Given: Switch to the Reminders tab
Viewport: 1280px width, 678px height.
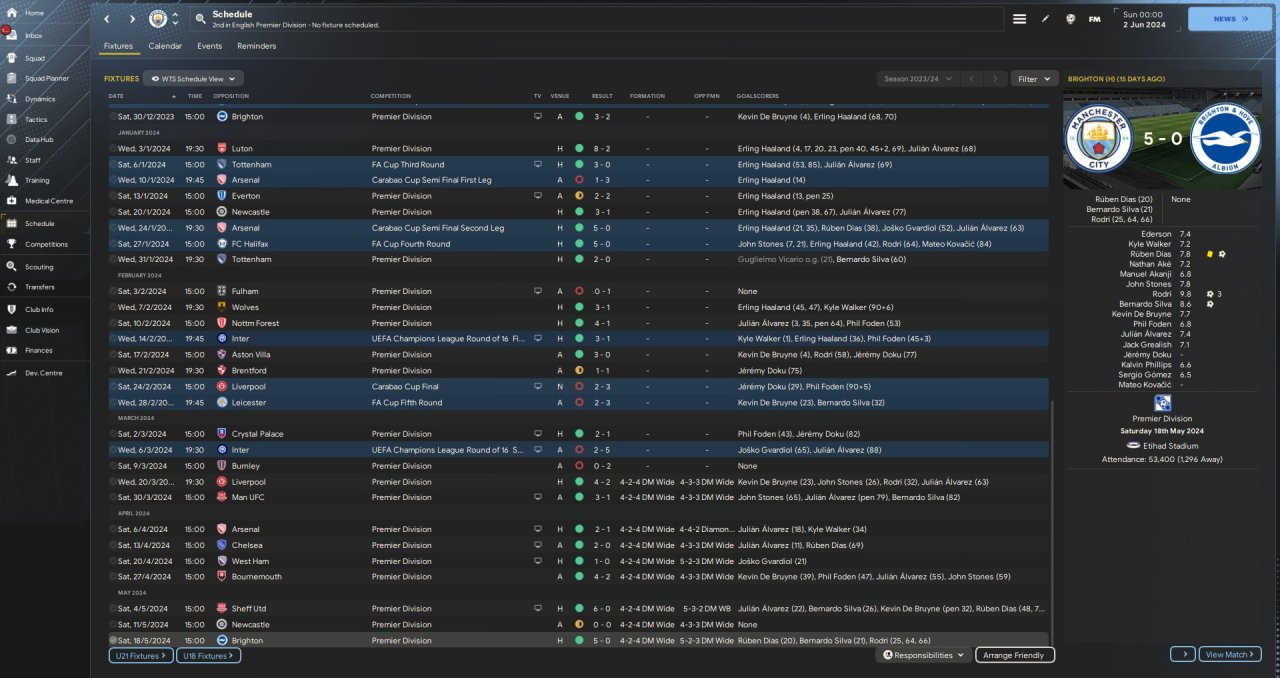Looking at the screenshot, I should click(256, 46).
